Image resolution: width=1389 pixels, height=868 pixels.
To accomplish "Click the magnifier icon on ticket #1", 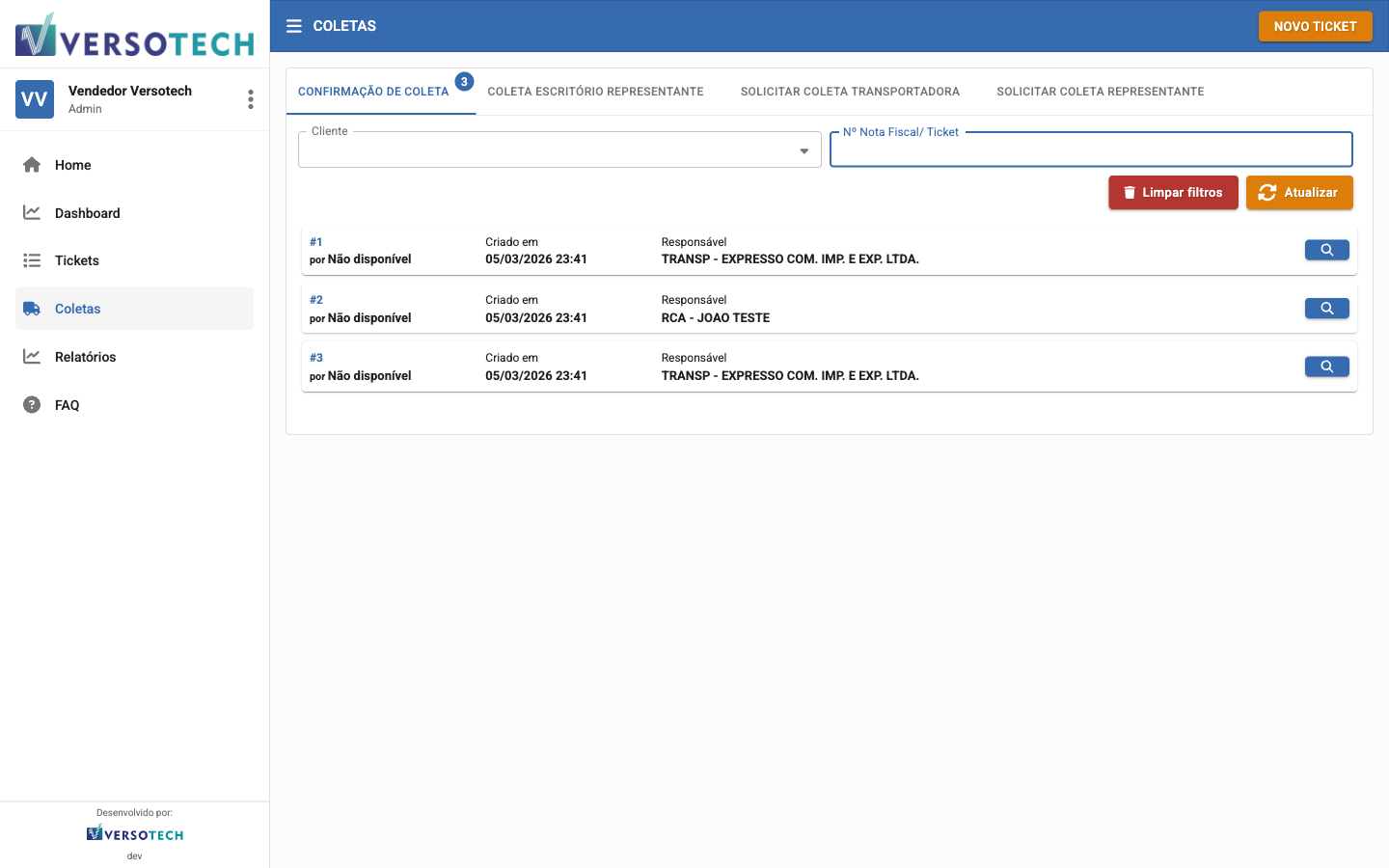I will click(x=1326, y=249).
